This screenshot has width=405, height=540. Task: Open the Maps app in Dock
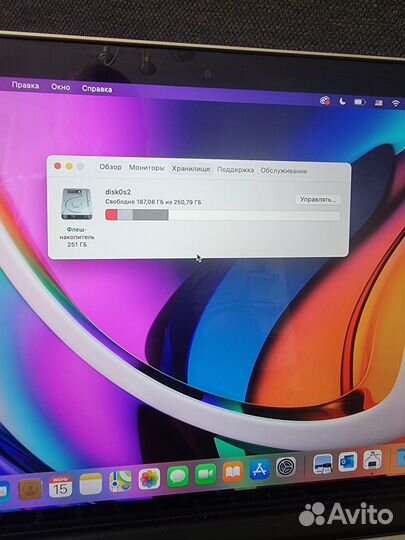coord(120,481)
